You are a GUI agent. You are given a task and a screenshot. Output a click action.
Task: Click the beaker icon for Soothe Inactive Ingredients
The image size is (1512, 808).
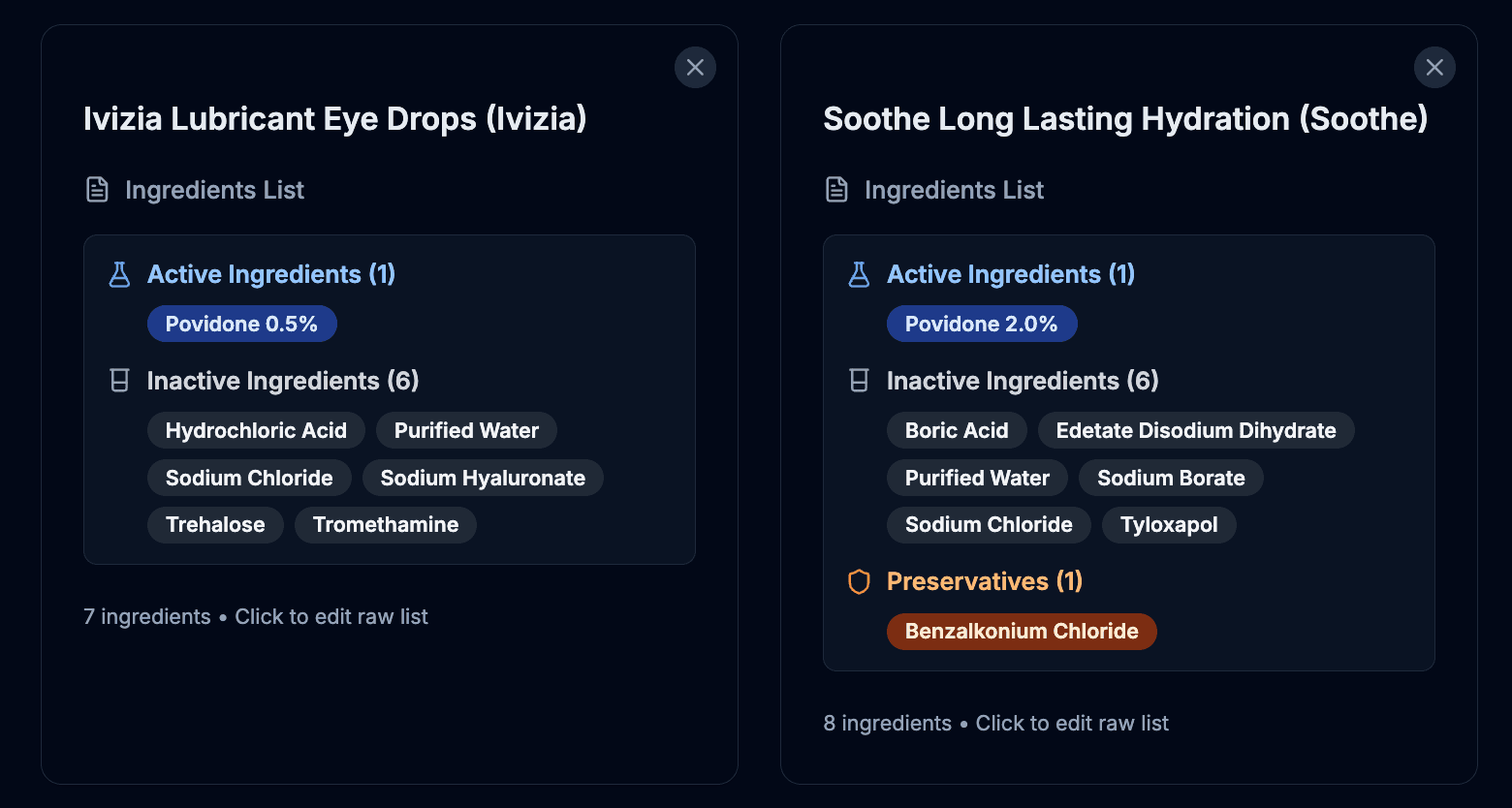click(859, 381)
